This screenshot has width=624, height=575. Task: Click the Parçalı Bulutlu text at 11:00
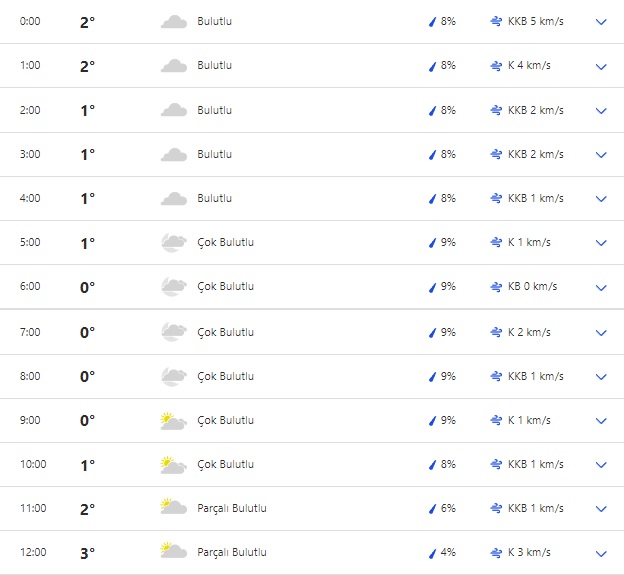232,508
